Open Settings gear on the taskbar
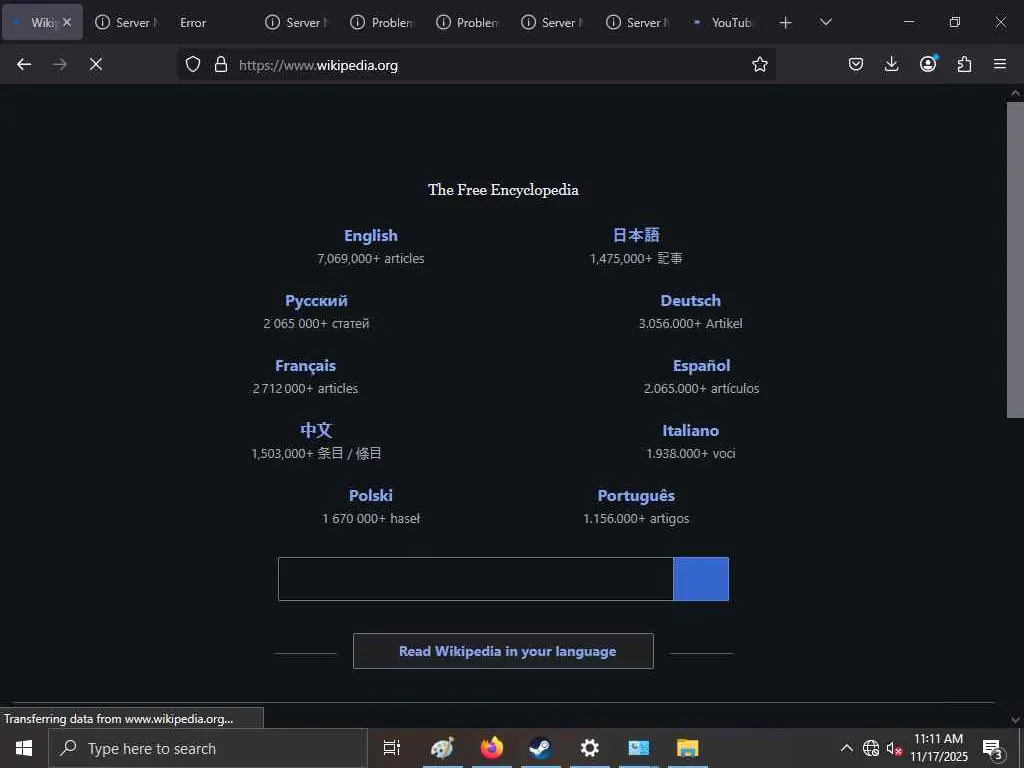This screenshot has width=1024, height=768. 589,748
